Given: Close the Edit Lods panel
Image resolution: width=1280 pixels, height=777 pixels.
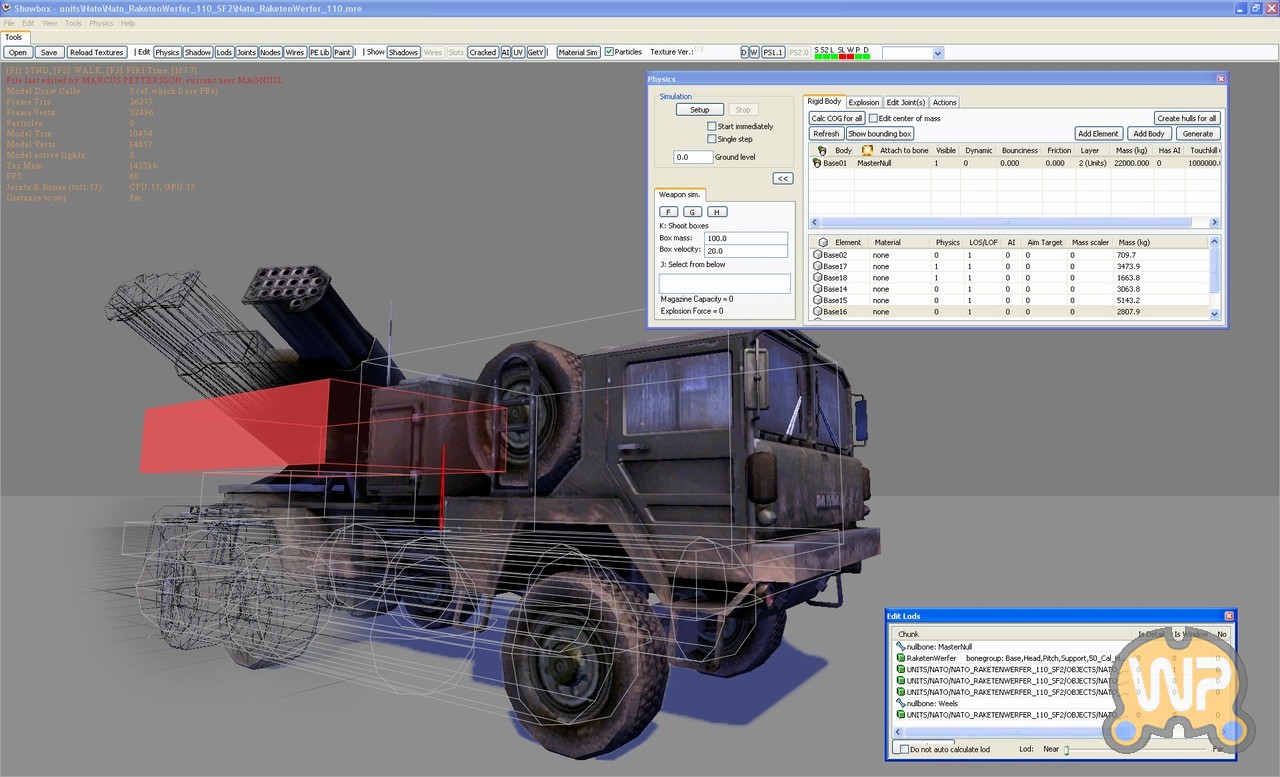Looking at the screenshot, I should point(1229,616).
